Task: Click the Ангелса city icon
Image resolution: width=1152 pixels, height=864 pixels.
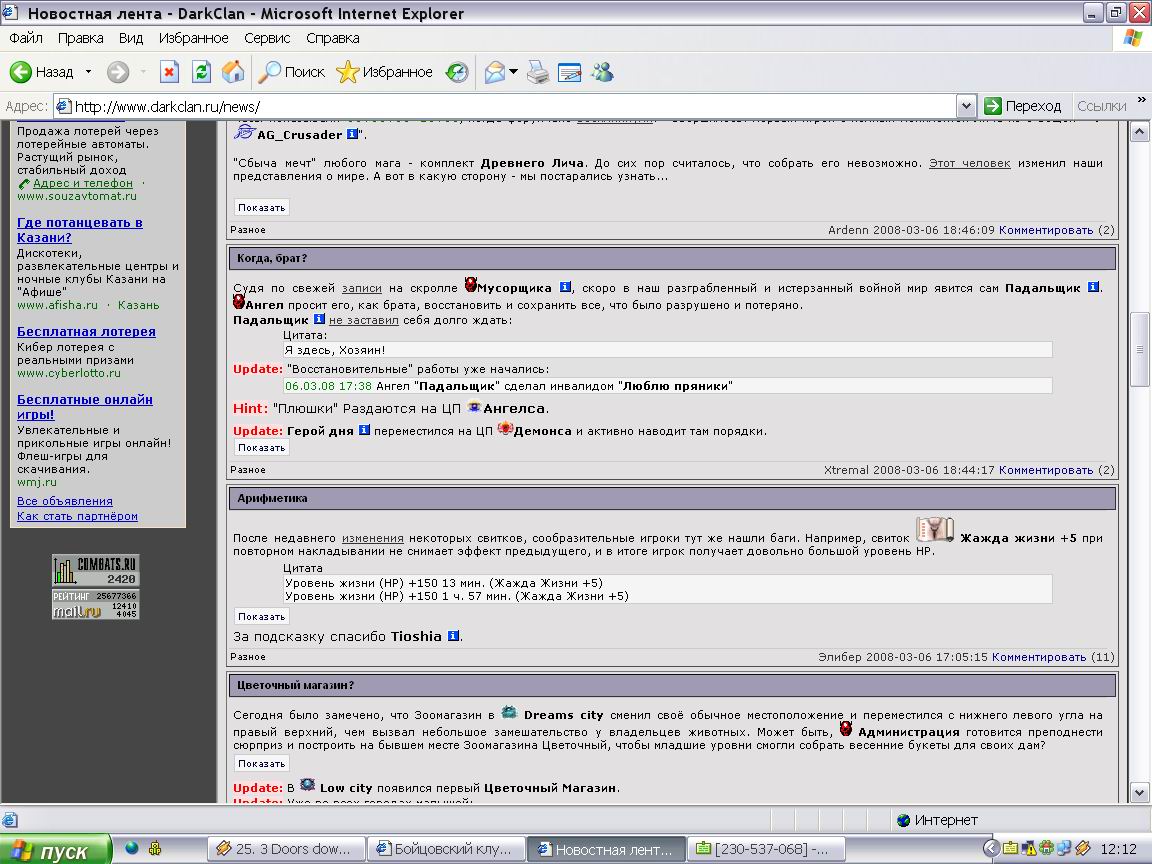Action: coord(474,407)
